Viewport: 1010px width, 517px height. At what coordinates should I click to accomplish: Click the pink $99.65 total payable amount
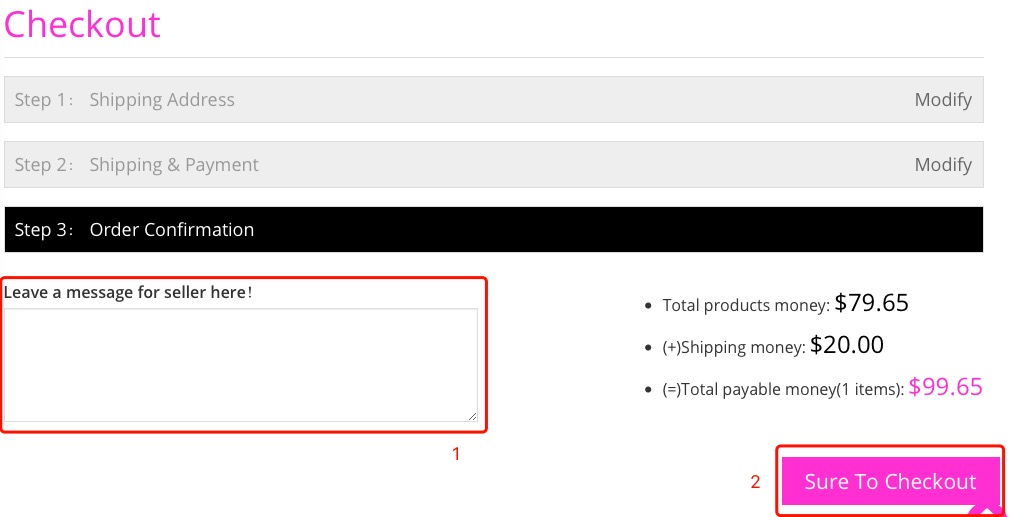tap(946, 387)
